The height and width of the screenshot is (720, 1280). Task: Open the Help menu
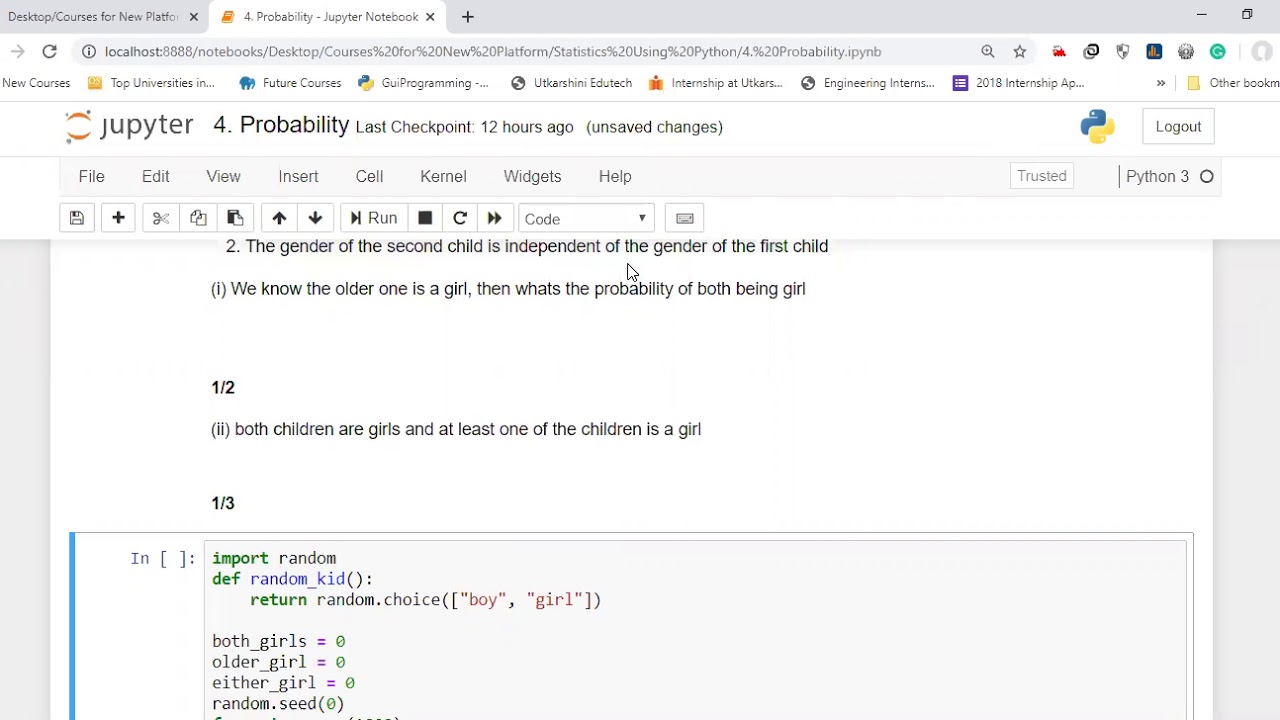tap(615, 176)
